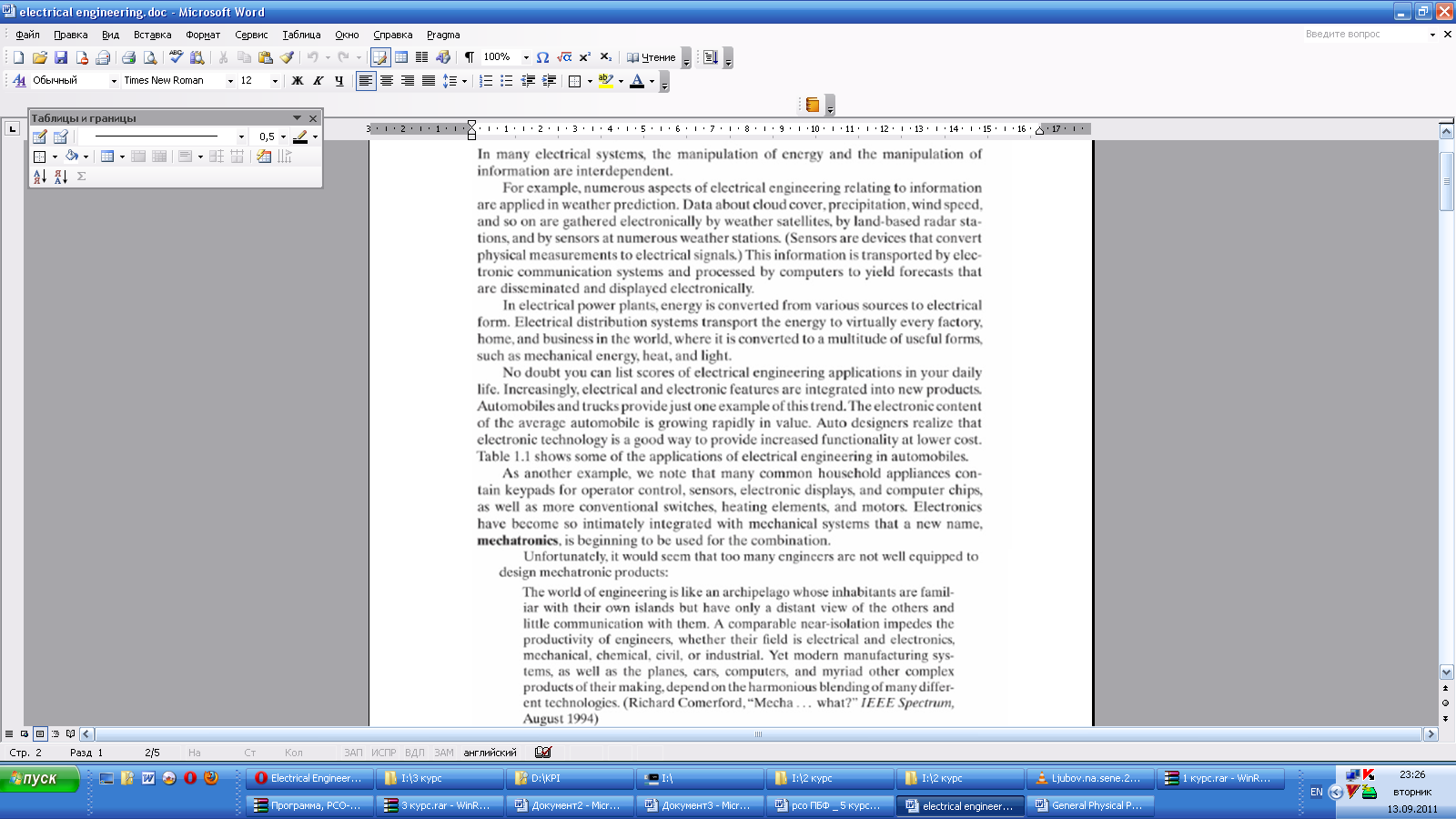Click the font color A swatch

pyautogui.click(x=637, y=81)
